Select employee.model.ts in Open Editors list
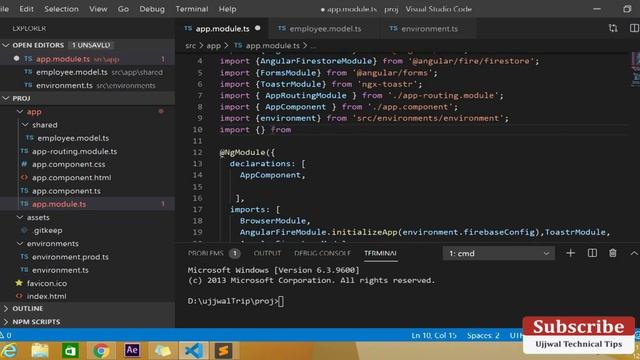Image resolution: width=640 pixels, height=360 pixels. pos(87,72)
